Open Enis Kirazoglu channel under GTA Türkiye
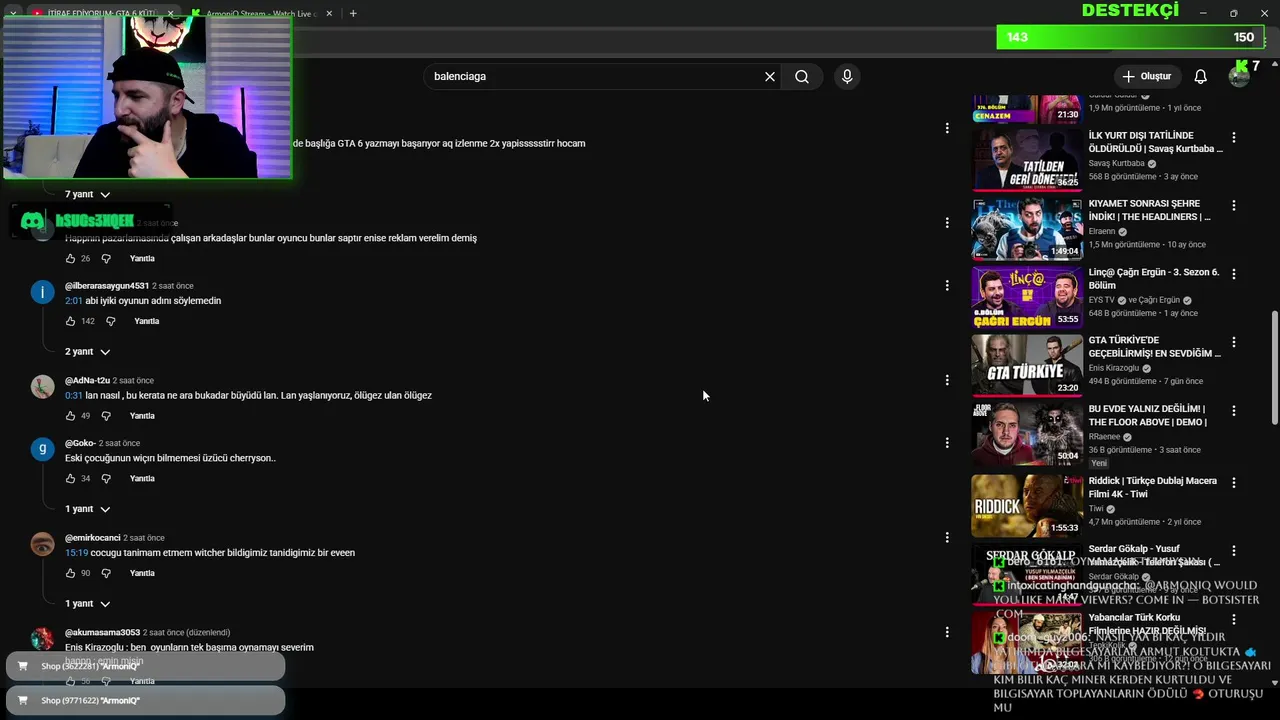1280x720 pixels. [x=1116, y=368]
